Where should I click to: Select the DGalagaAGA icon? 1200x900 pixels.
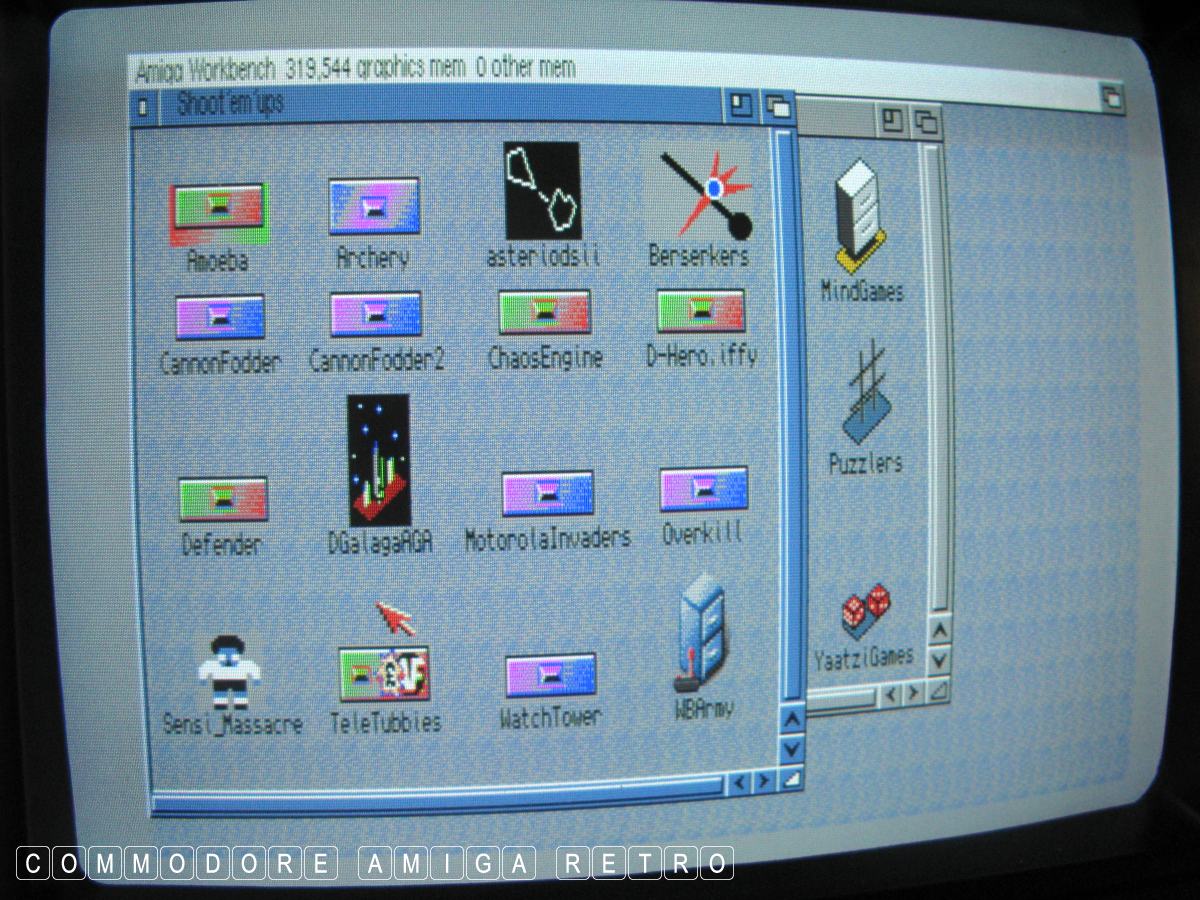[378, 459]
